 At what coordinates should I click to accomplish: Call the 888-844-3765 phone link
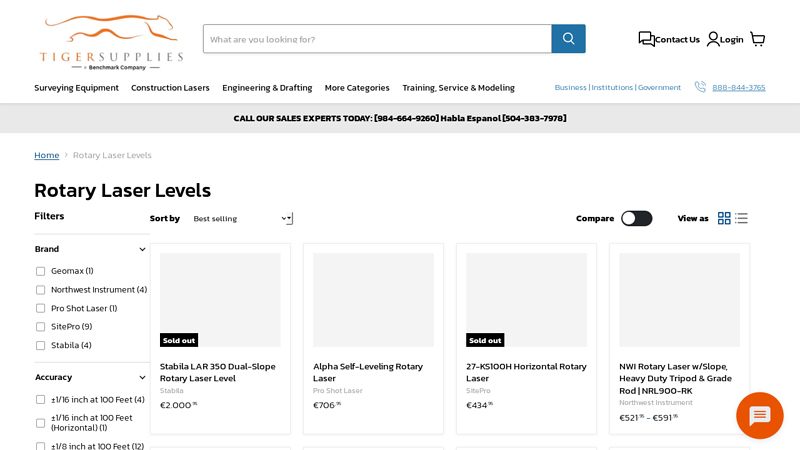[738, 88]
